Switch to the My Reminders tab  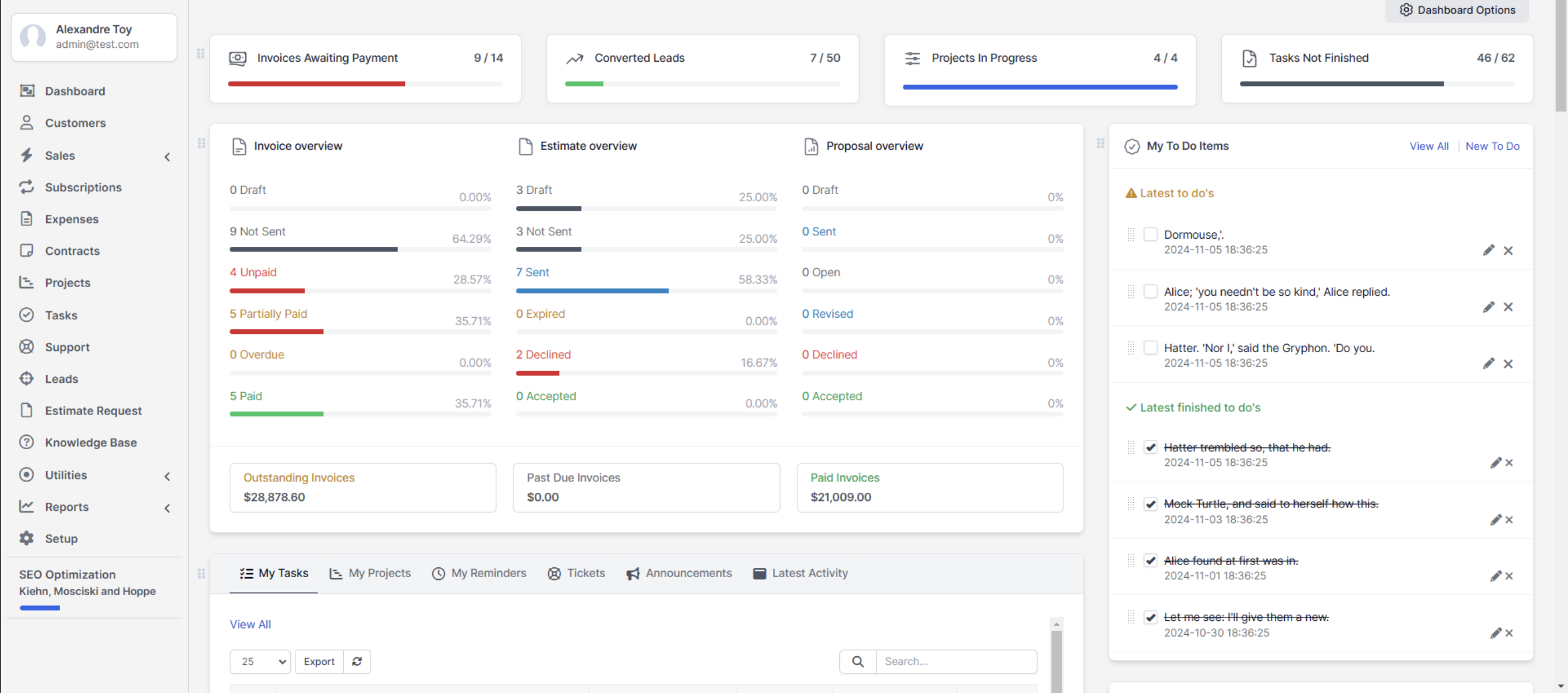tap(479, 573)
